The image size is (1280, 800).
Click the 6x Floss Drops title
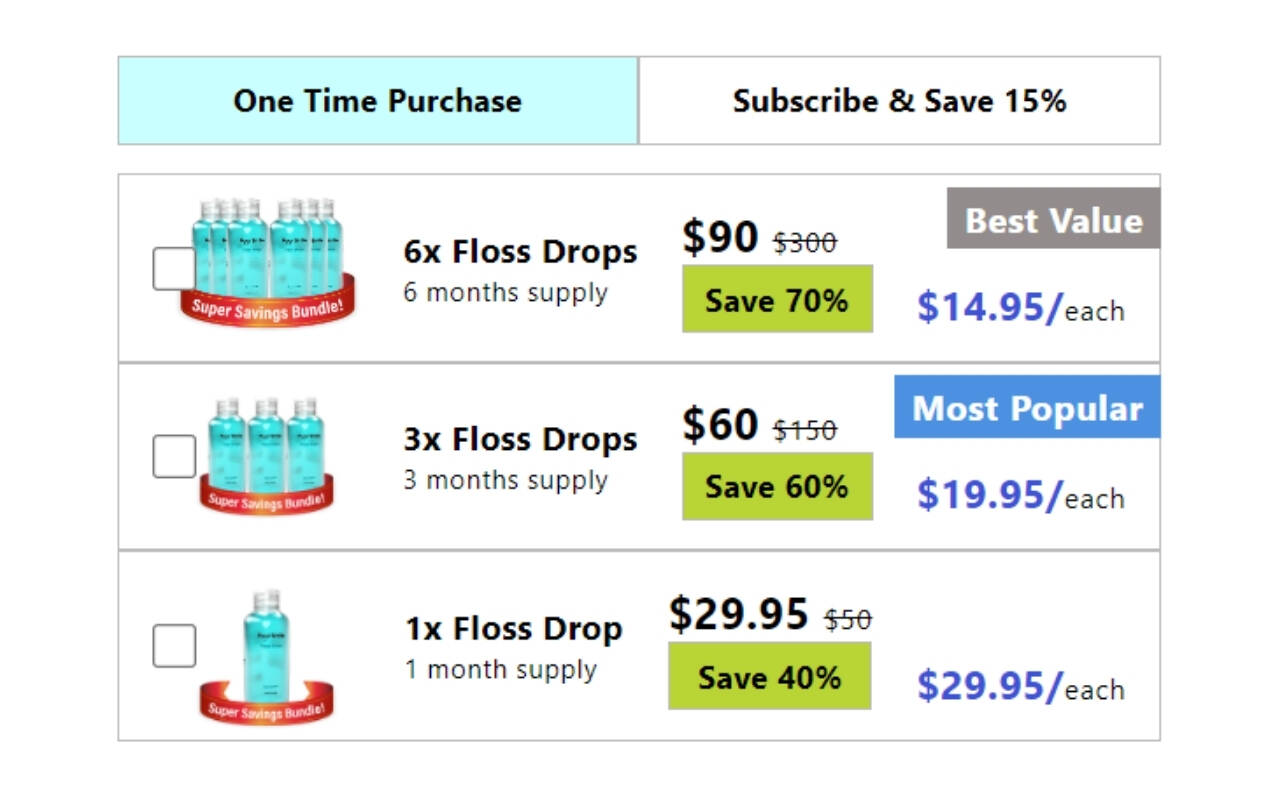point(520,251)
